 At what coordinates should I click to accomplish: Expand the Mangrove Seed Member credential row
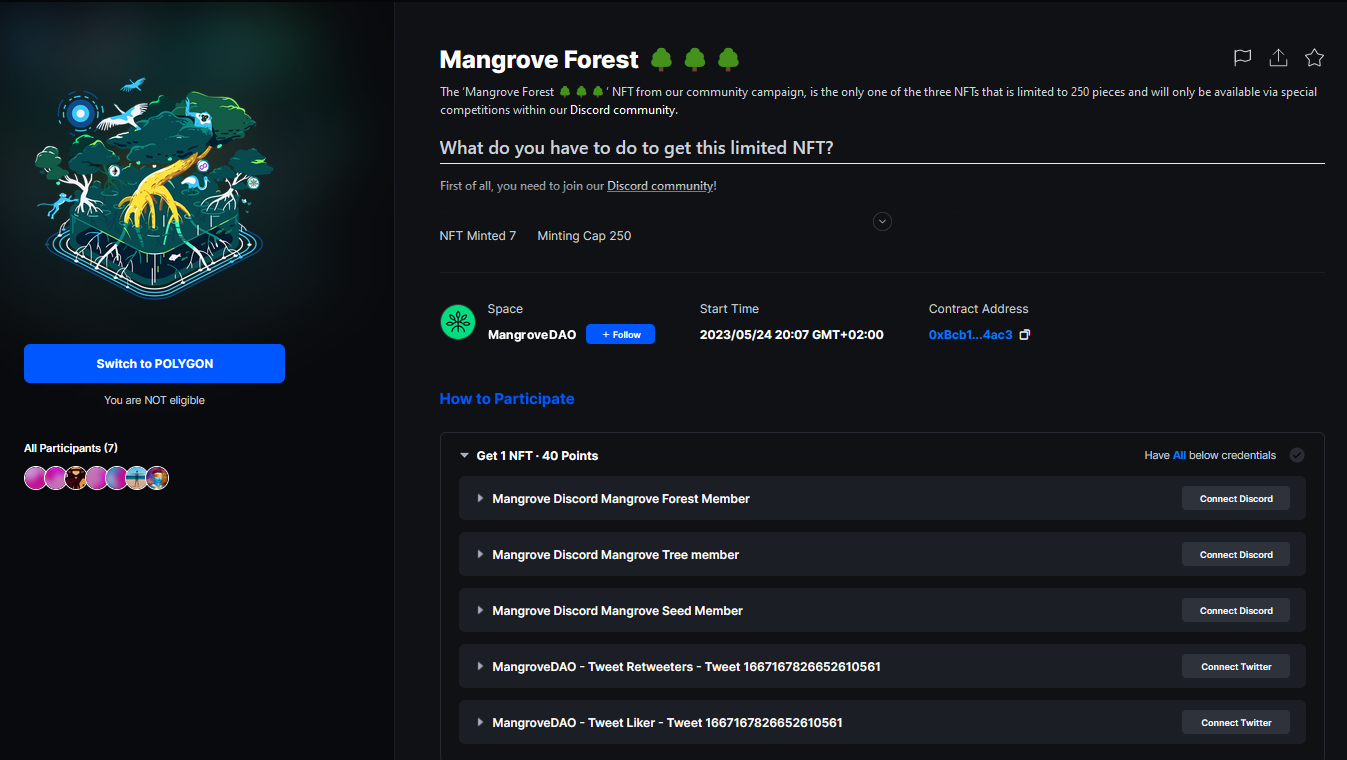[x=480, y=610]
